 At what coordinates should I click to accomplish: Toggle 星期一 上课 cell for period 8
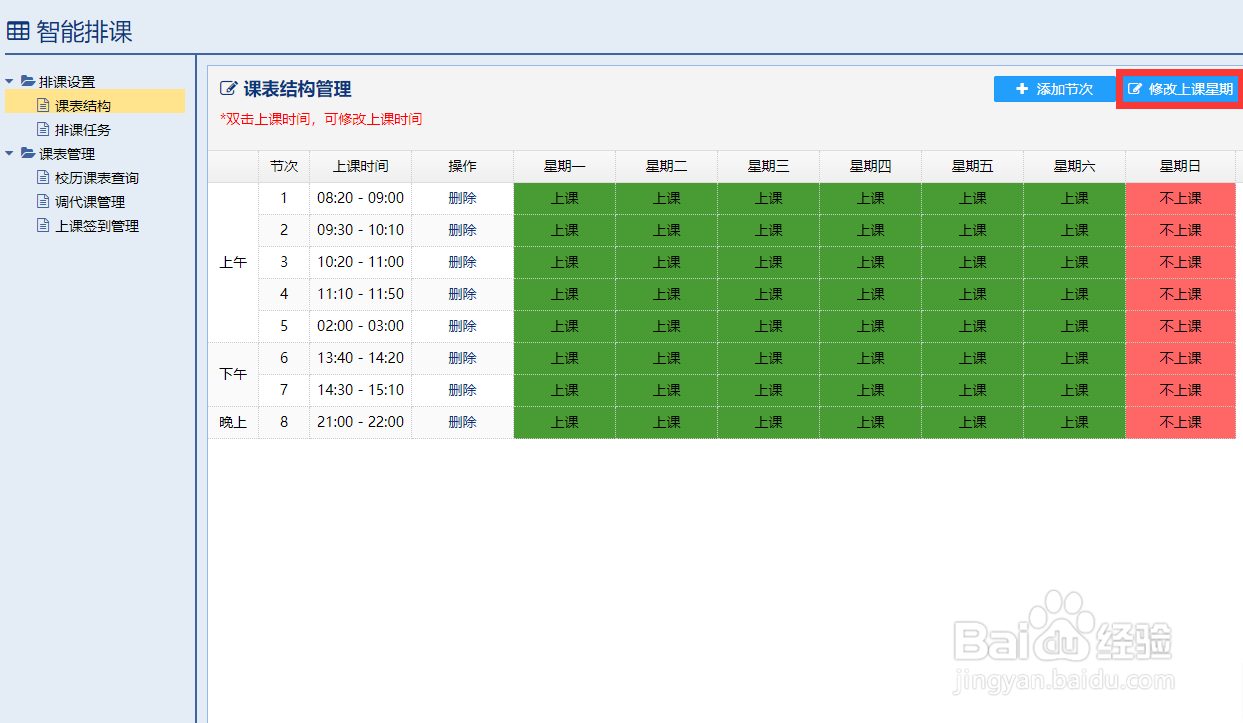pos(565,422)
